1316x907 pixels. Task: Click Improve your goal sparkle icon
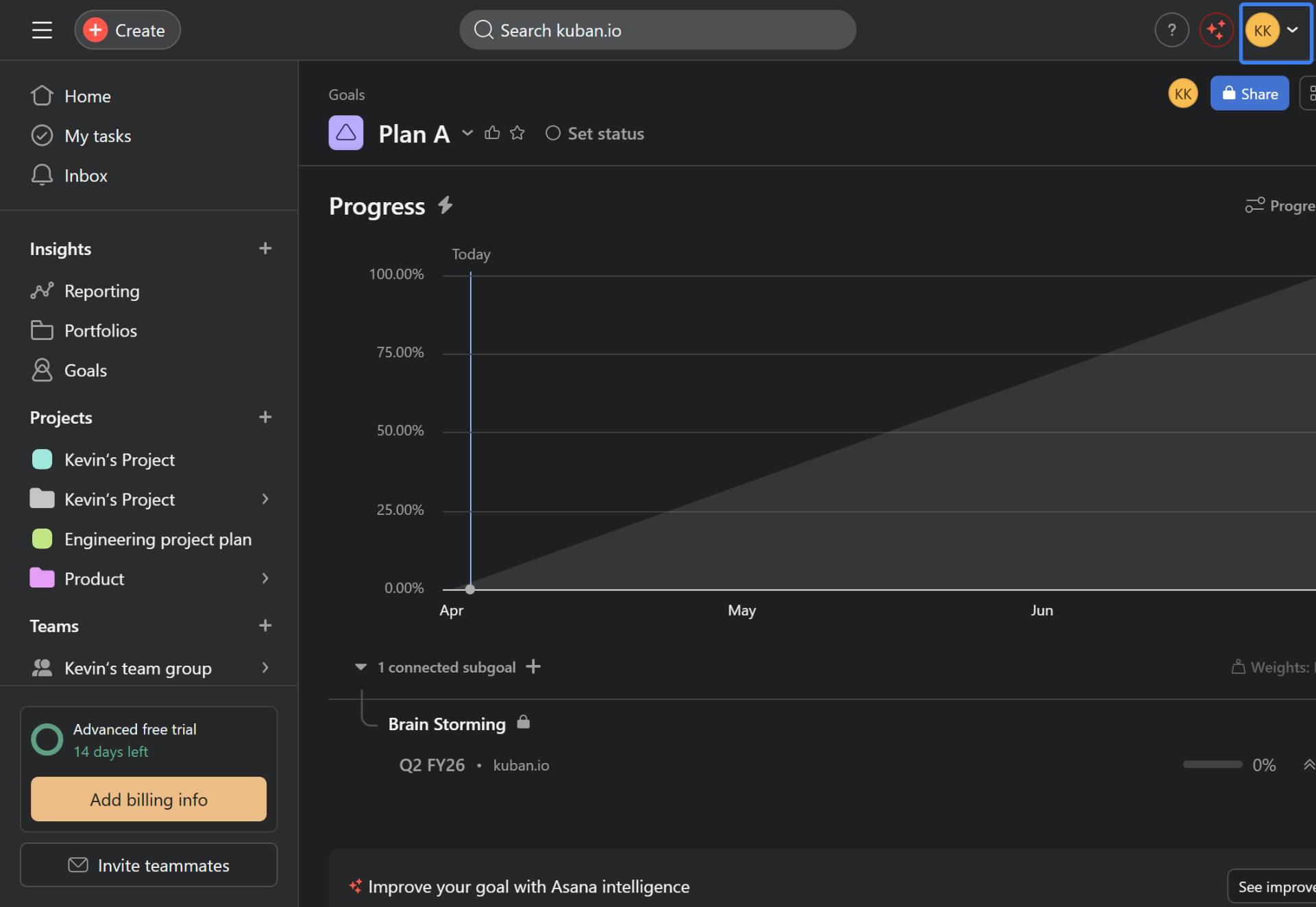[x=355, y=886]
